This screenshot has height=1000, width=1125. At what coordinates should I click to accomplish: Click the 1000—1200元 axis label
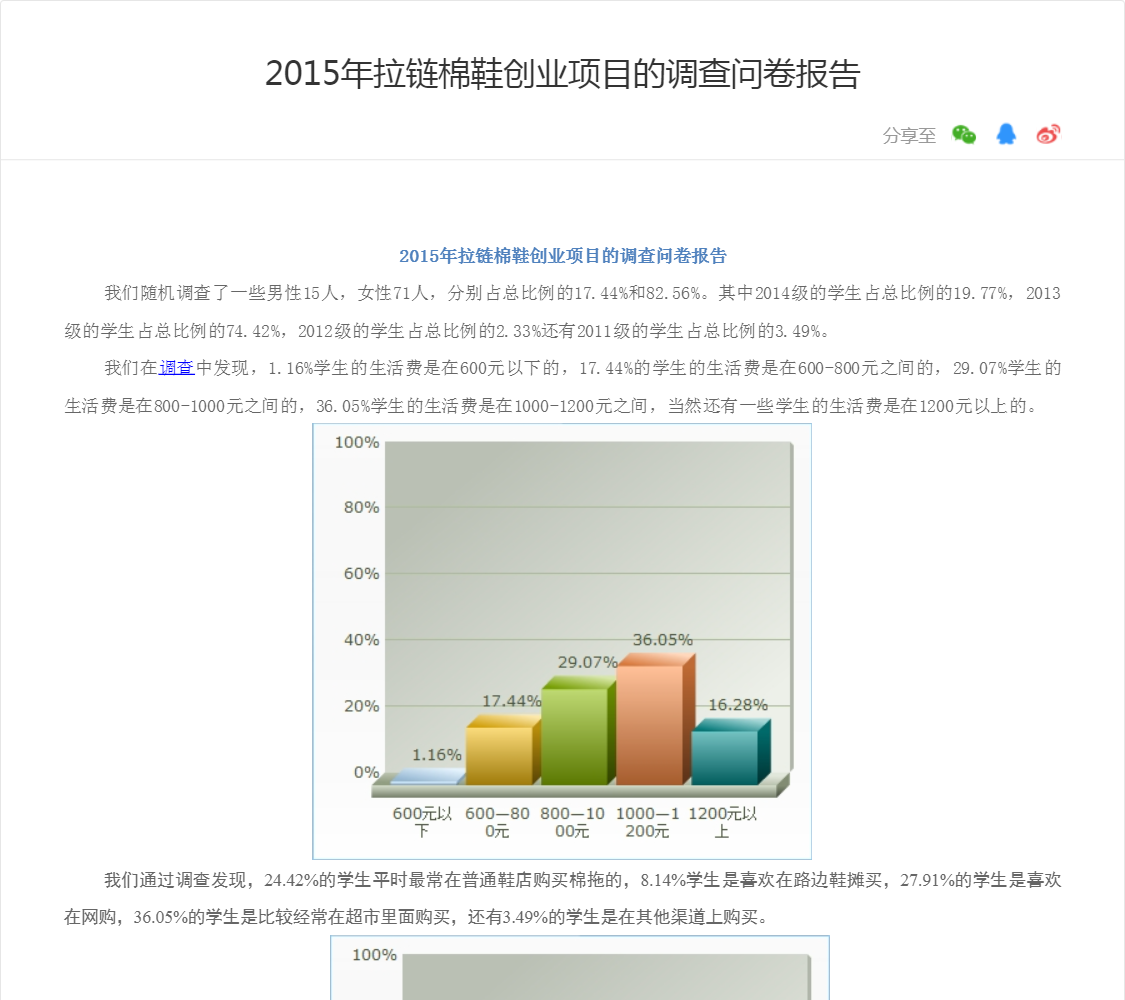[x=647, y=822]
